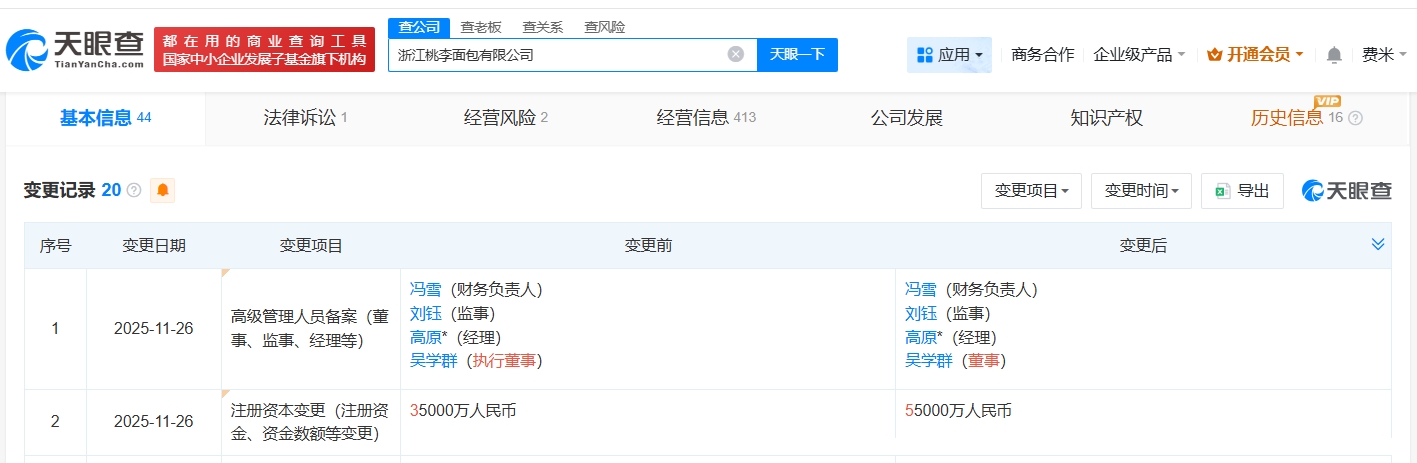Image resolution: width=1417 pixels, height=463 pixels.
Task: Switch to the 法律诉讼 tab
Action: point(305,118)
